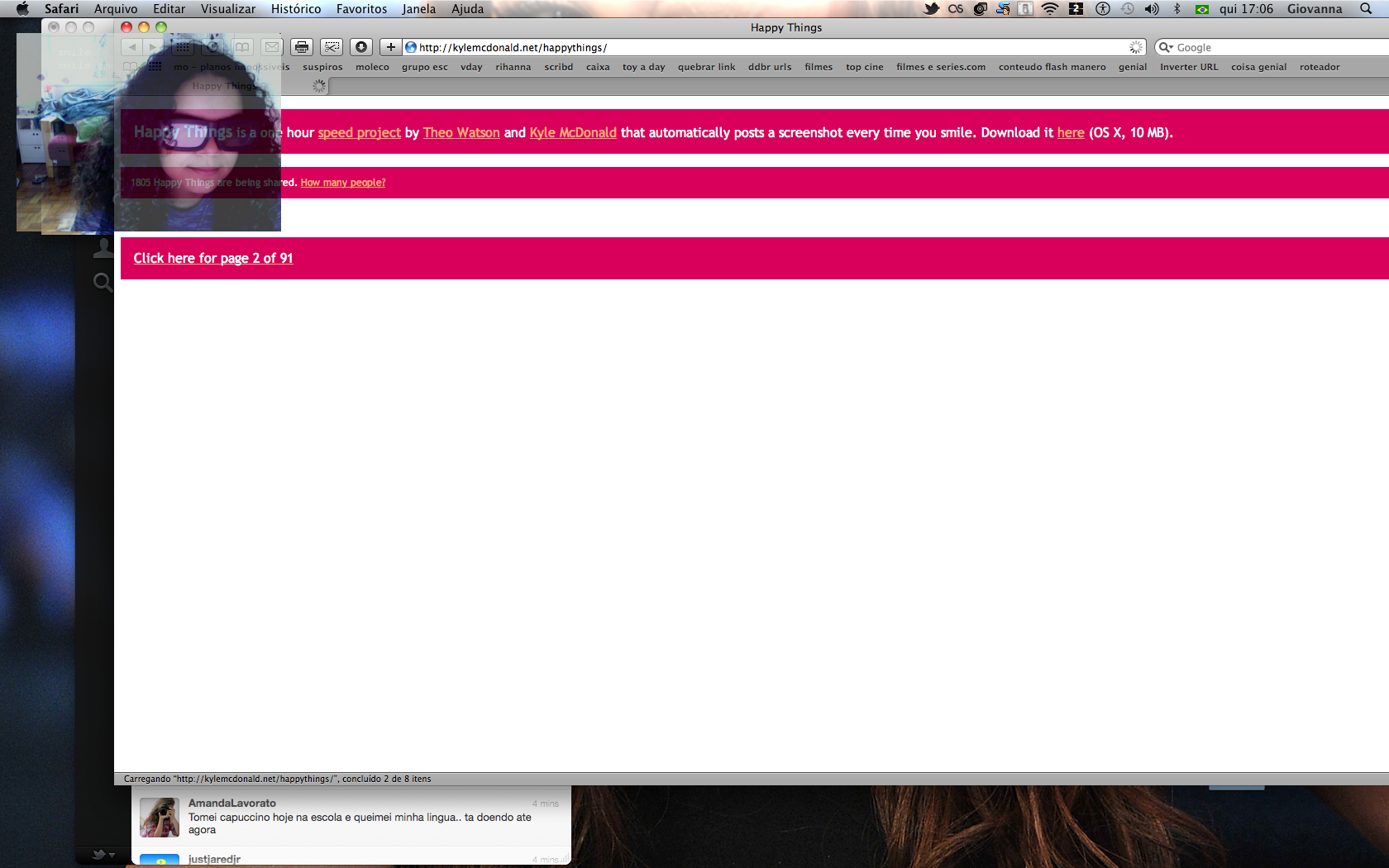This screenshot has height=868, width=1389.
Task: Open Spotlight search magnifier
Action: pos(1366,9)
